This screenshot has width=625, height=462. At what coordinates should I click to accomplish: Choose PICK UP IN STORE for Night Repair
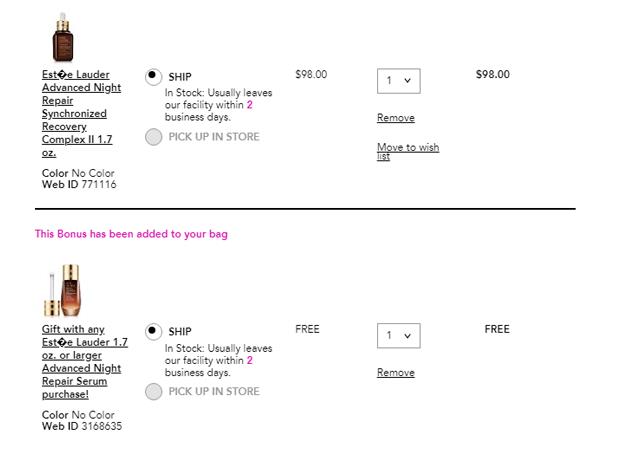tap(153, 137)
